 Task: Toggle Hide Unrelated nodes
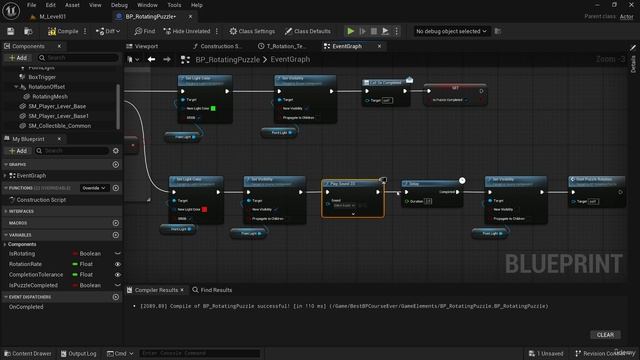187,31
